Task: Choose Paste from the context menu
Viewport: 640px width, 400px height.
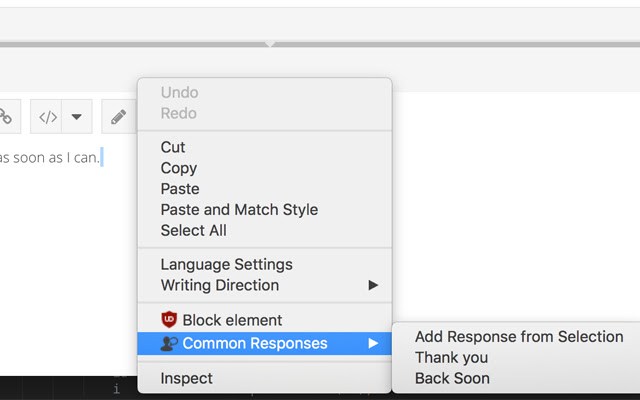Action: (180, 189)
